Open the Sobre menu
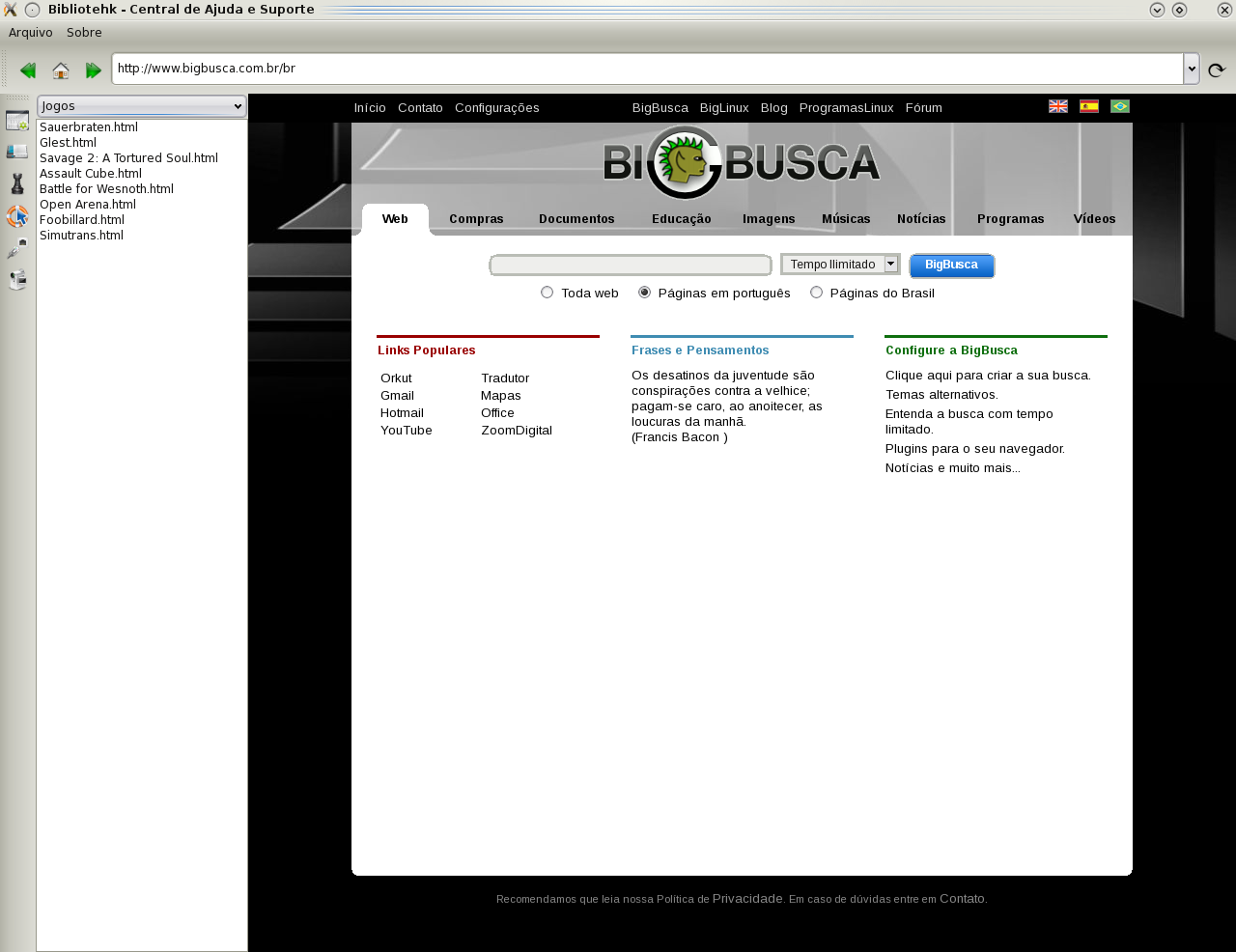The image size is (1236, 952). (x=84, y=32)
